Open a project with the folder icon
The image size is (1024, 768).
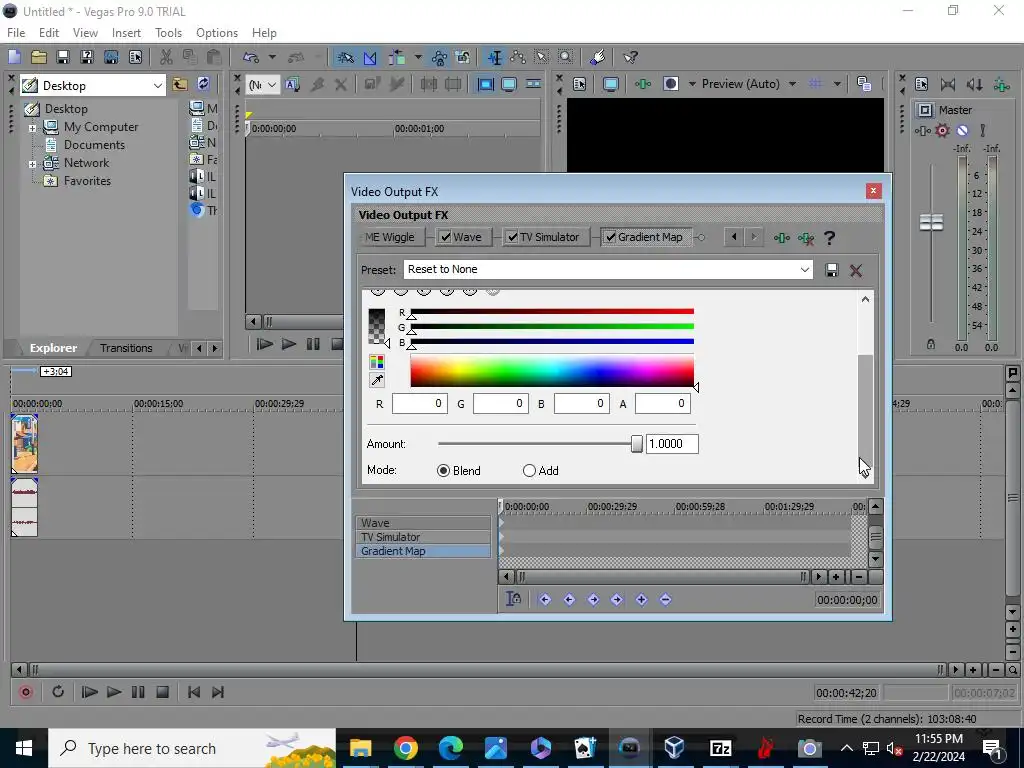[39, 57]
